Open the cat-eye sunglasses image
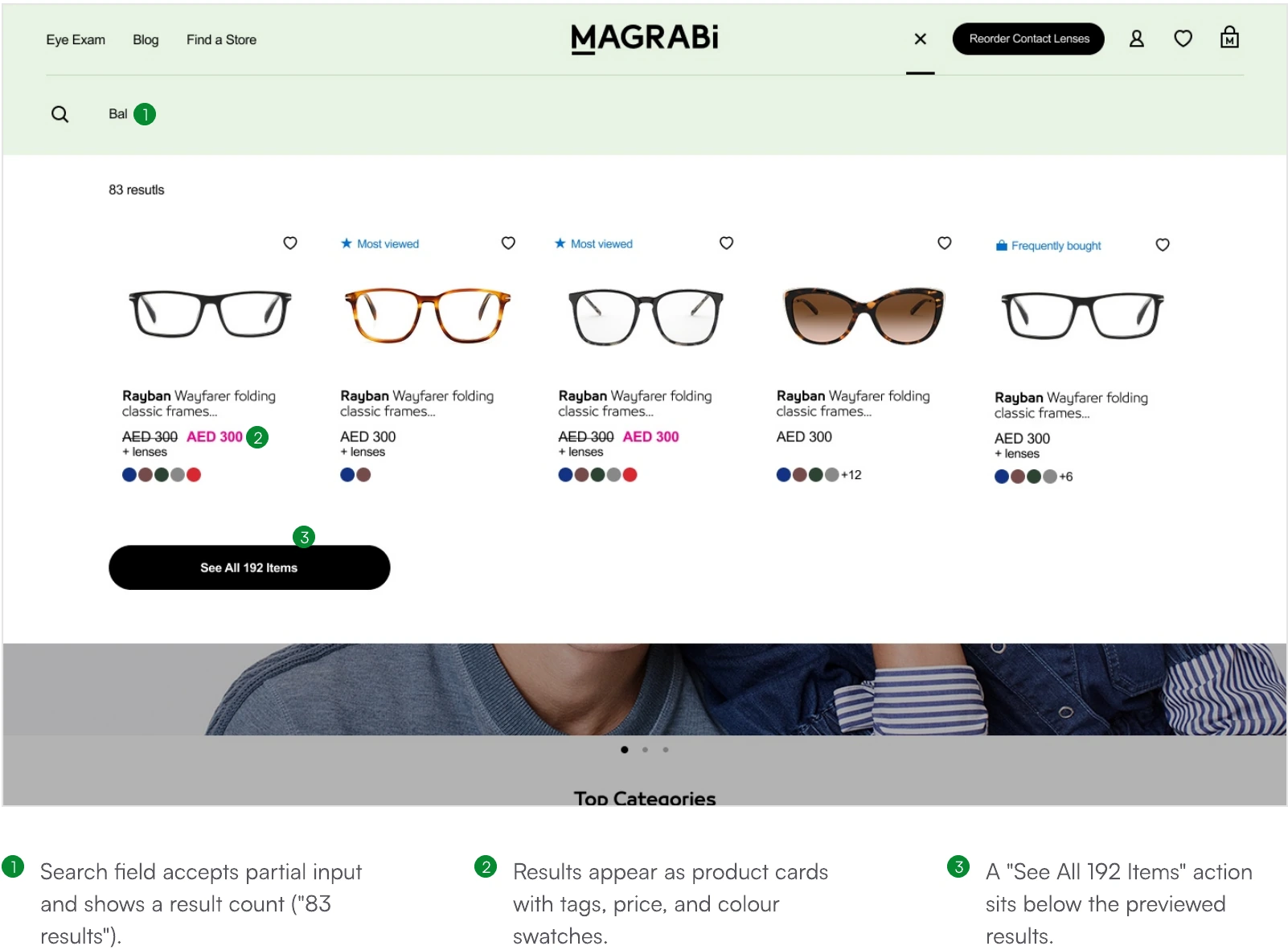The image size is (1288, 950). pos(863,315)
